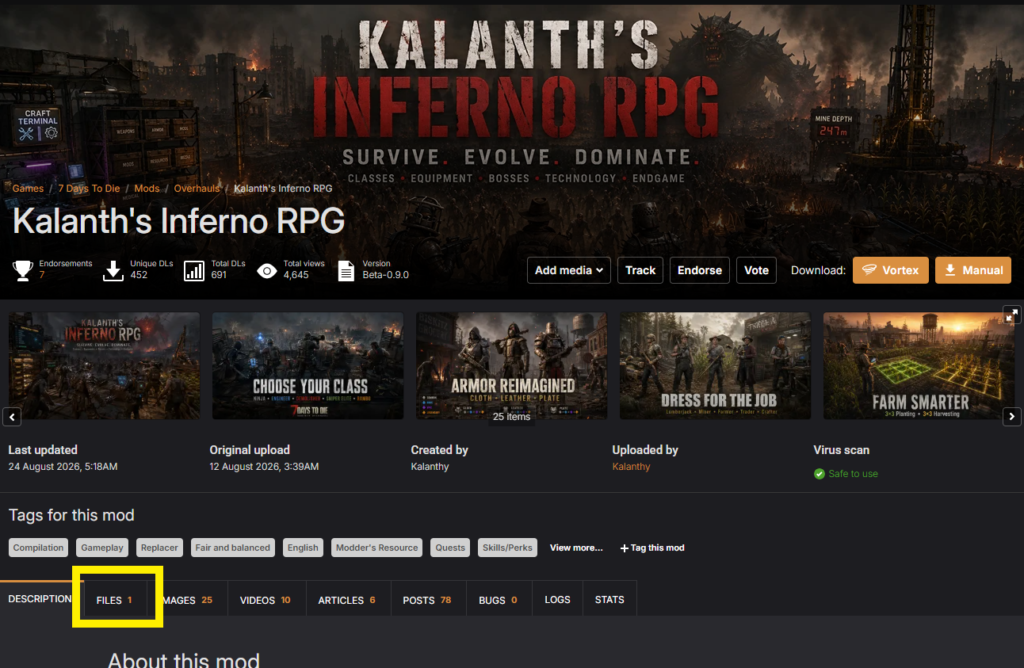Screen dimensions: 1024x668
Task: Click the 'Beta-0.9.0' version text
Action: coord(386,275)
